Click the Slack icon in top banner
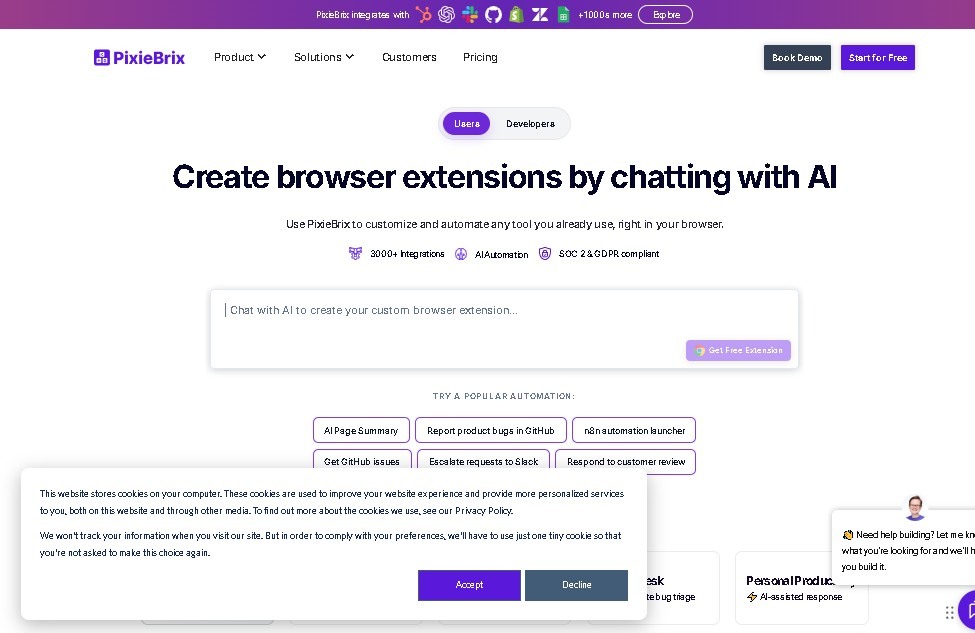The width and height of the screenshot is (975, 633). [470, 14]
